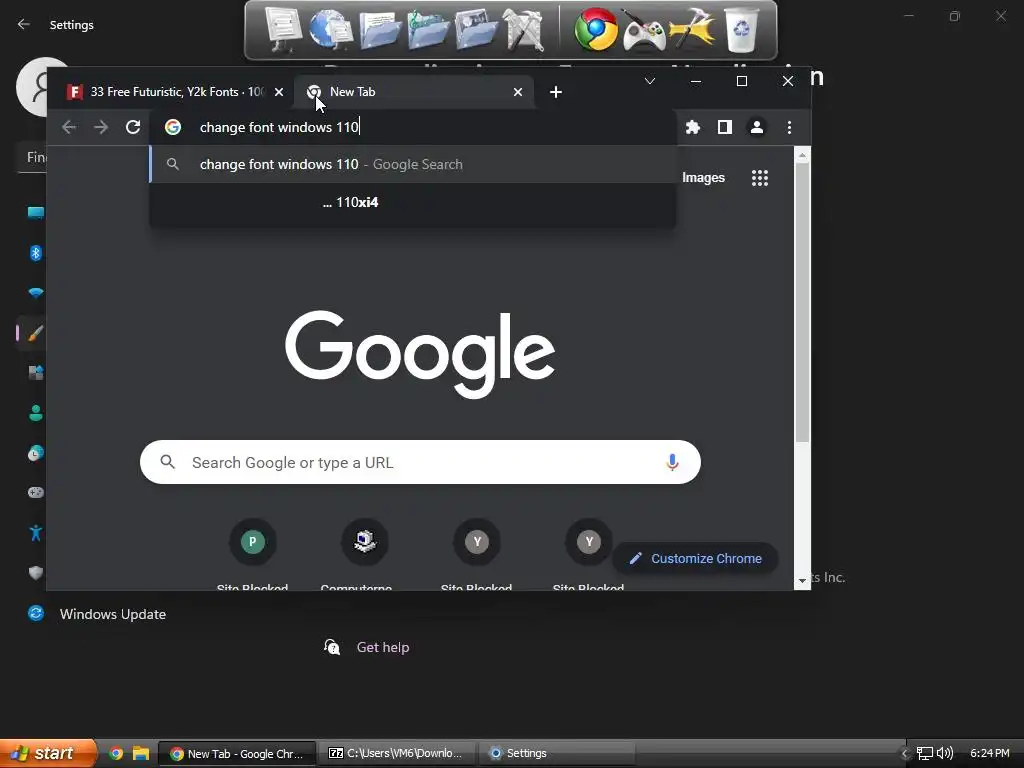Open Accessibility in the Settings sidebar
Viewport: 1024px width, 768px height.
[35, 532]
